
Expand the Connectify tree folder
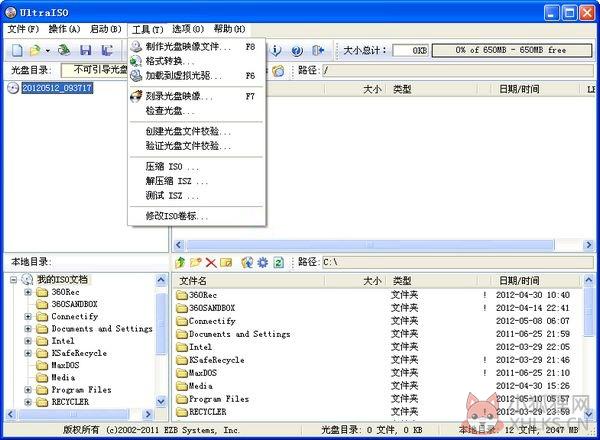coord(28,317)
